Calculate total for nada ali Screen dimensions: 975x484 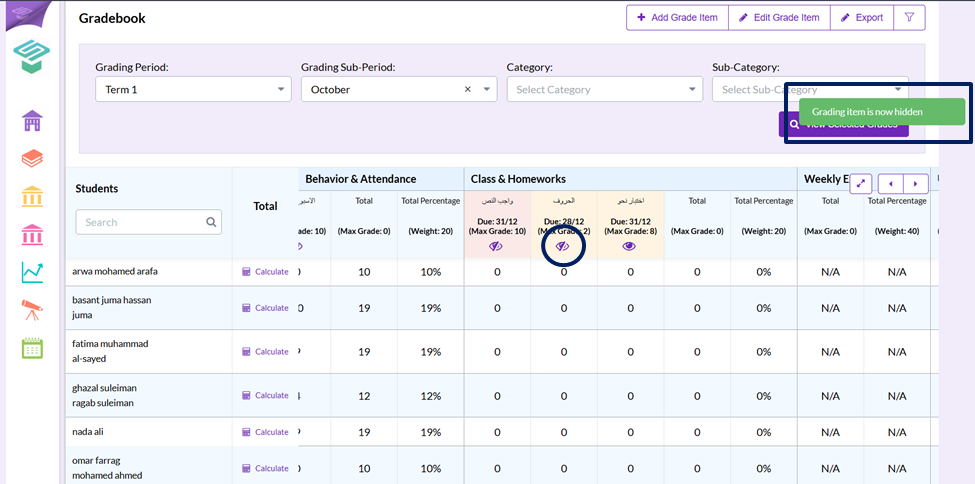pyautogui.click(x=266, y=432)
